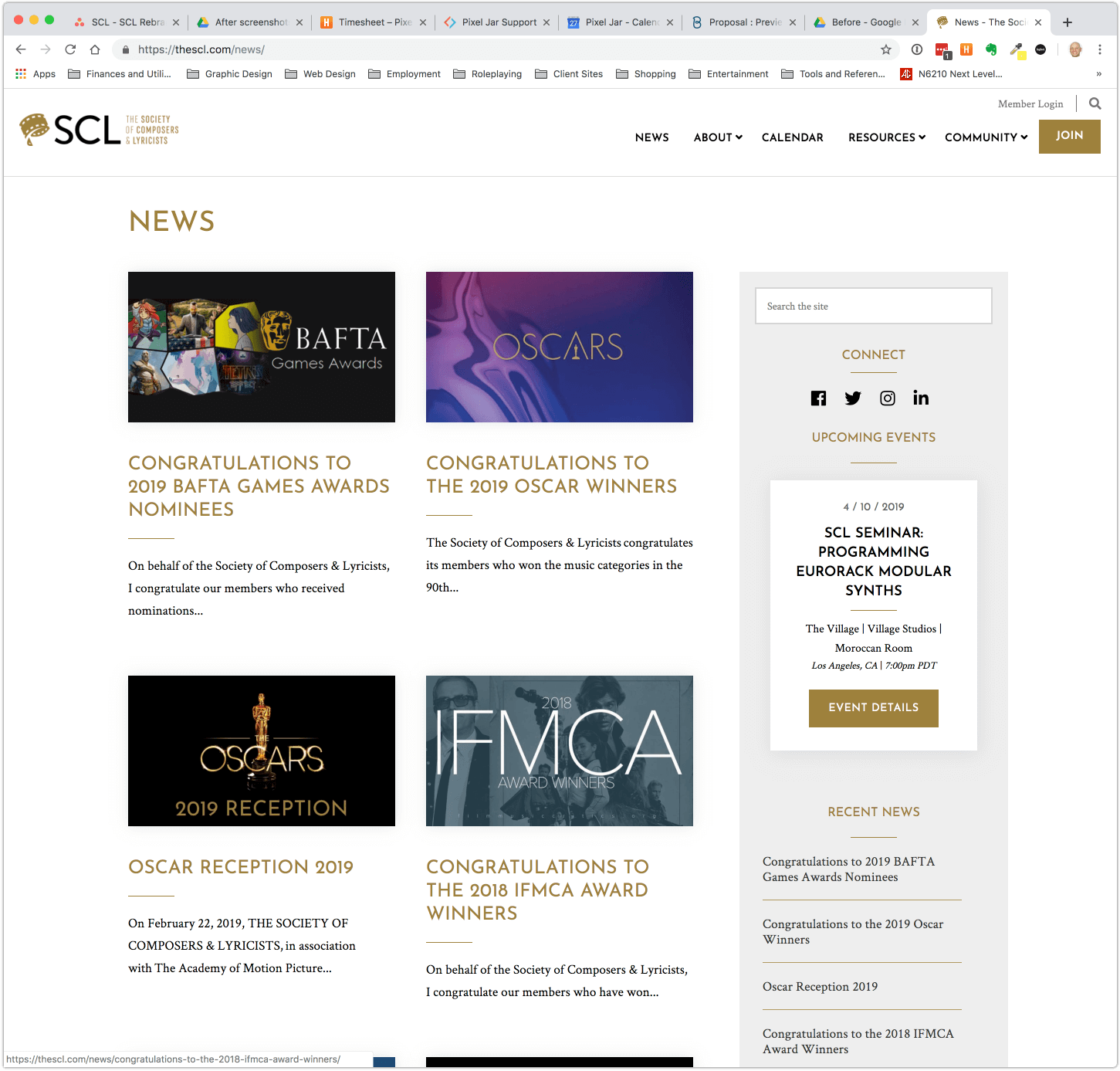Open recent news BAFTA Games Awards link
Screen dimensions: 1120x1071
848,869
